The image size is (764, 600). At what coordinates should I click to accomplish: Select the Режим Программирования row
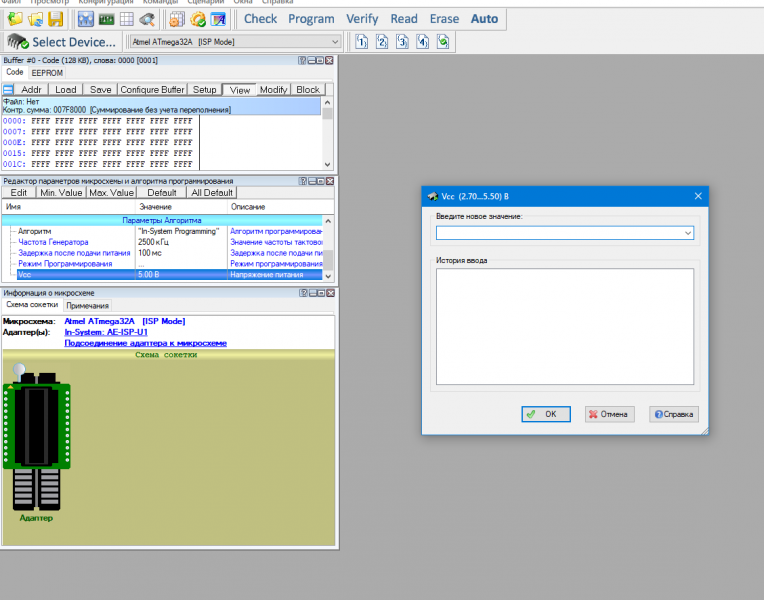162,264
